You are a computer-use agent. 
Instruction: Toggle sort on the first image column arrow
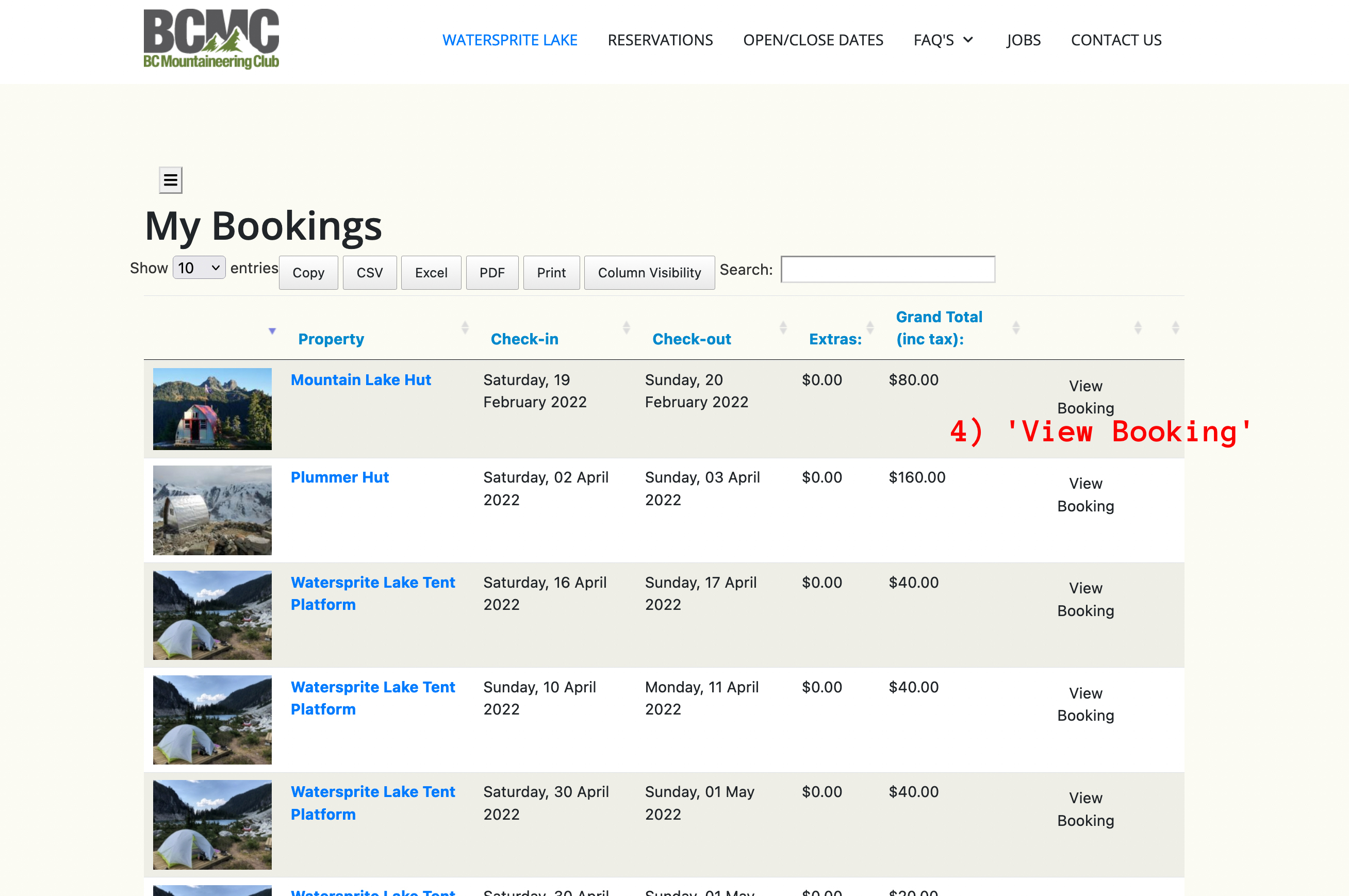(272, 331)
